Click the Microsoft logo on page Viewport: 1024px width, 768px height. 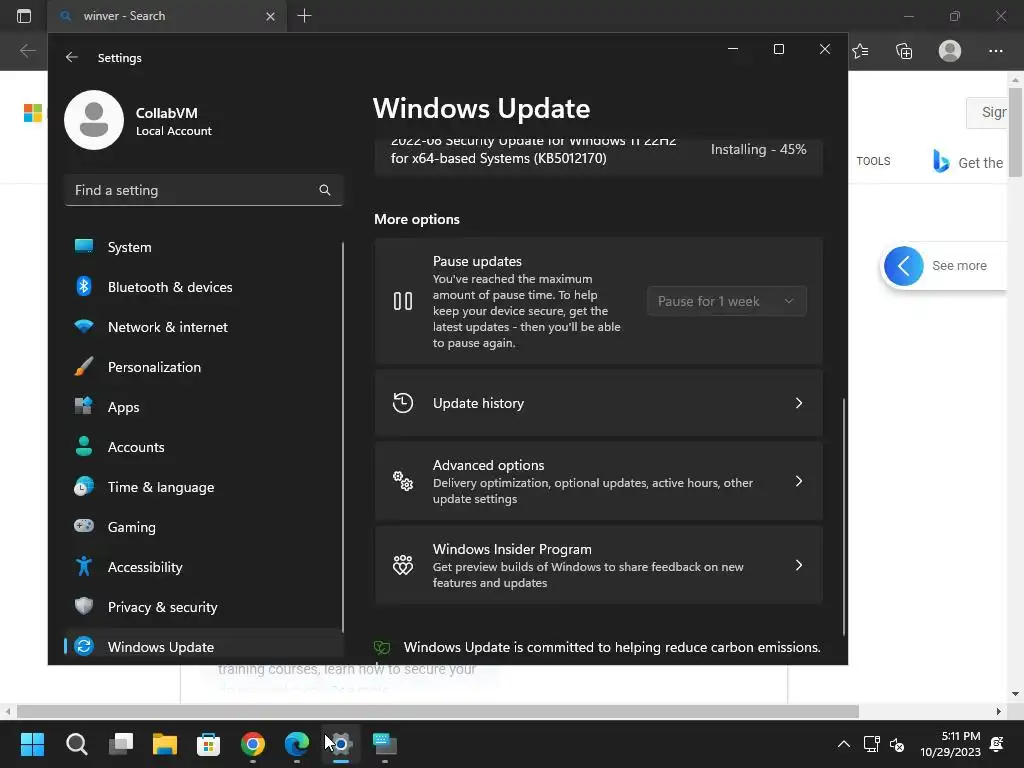pyautogui.click(x=33, y=112)
